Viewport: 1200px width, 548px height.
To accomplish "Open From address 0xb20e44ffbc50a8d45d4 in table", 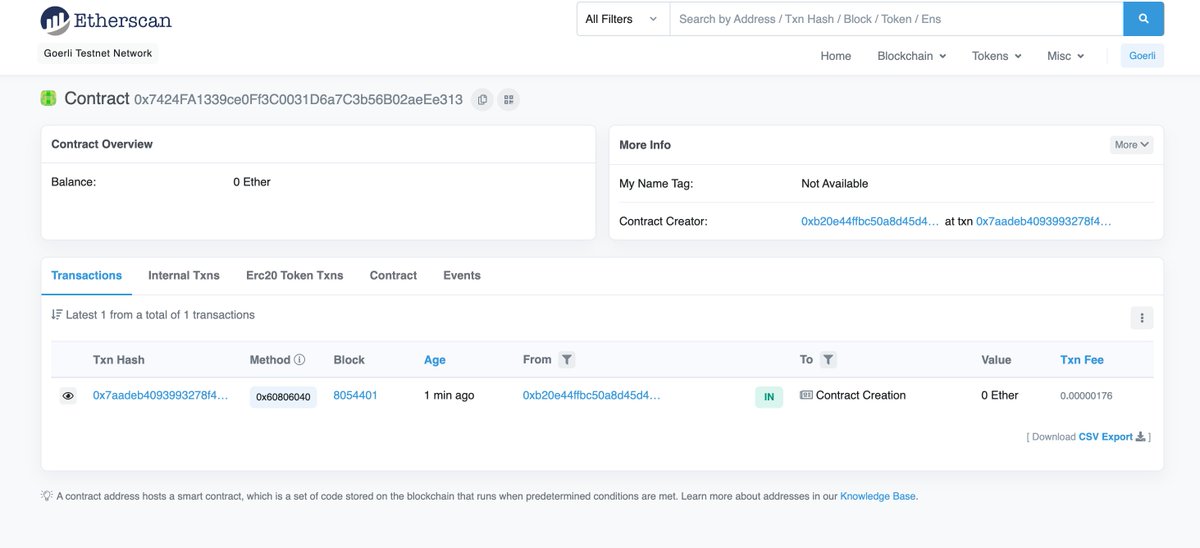I will tap(592, 396).
